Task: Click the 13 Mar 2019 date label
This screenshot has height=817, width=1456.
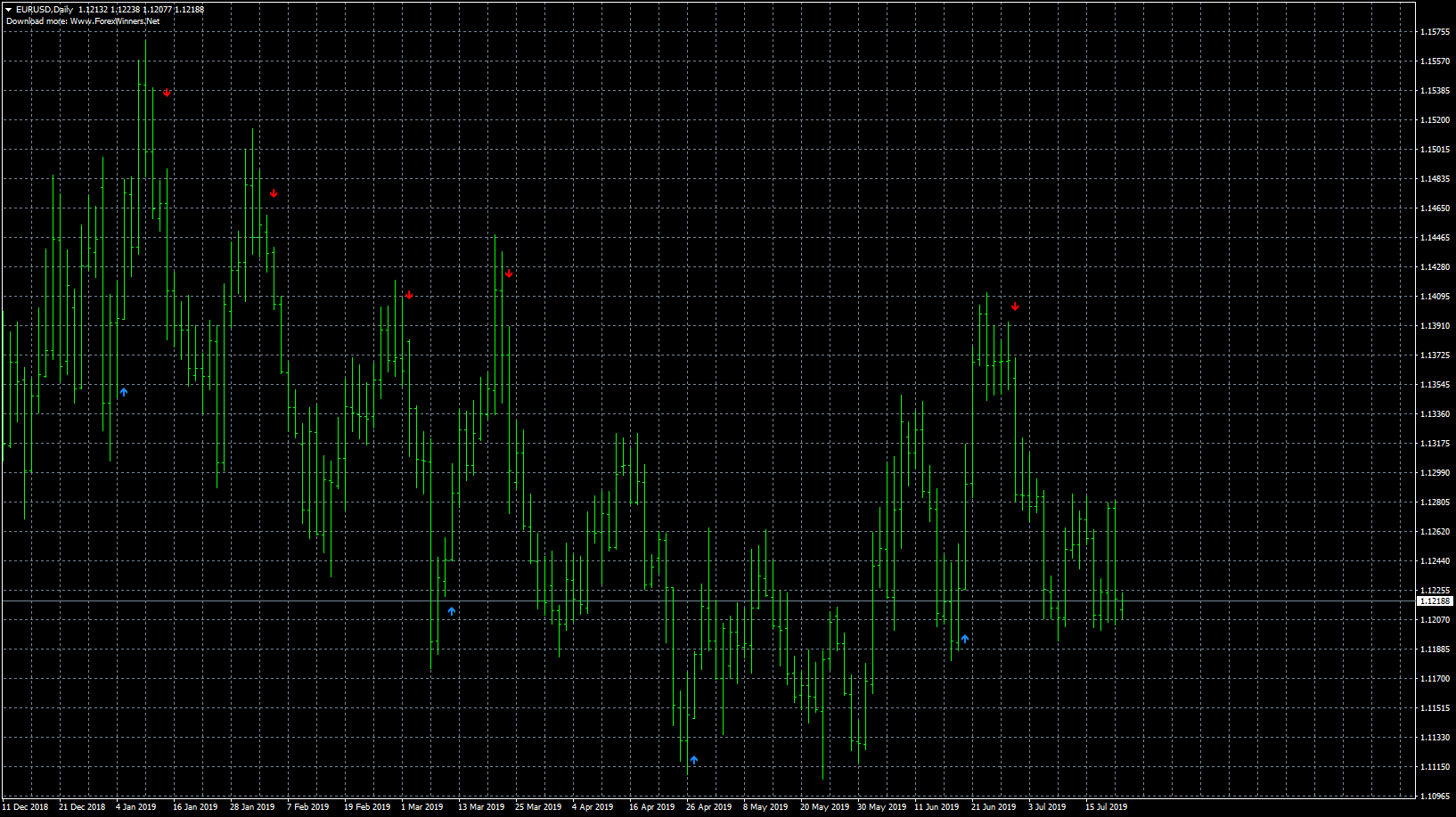Action: point(481,807)
